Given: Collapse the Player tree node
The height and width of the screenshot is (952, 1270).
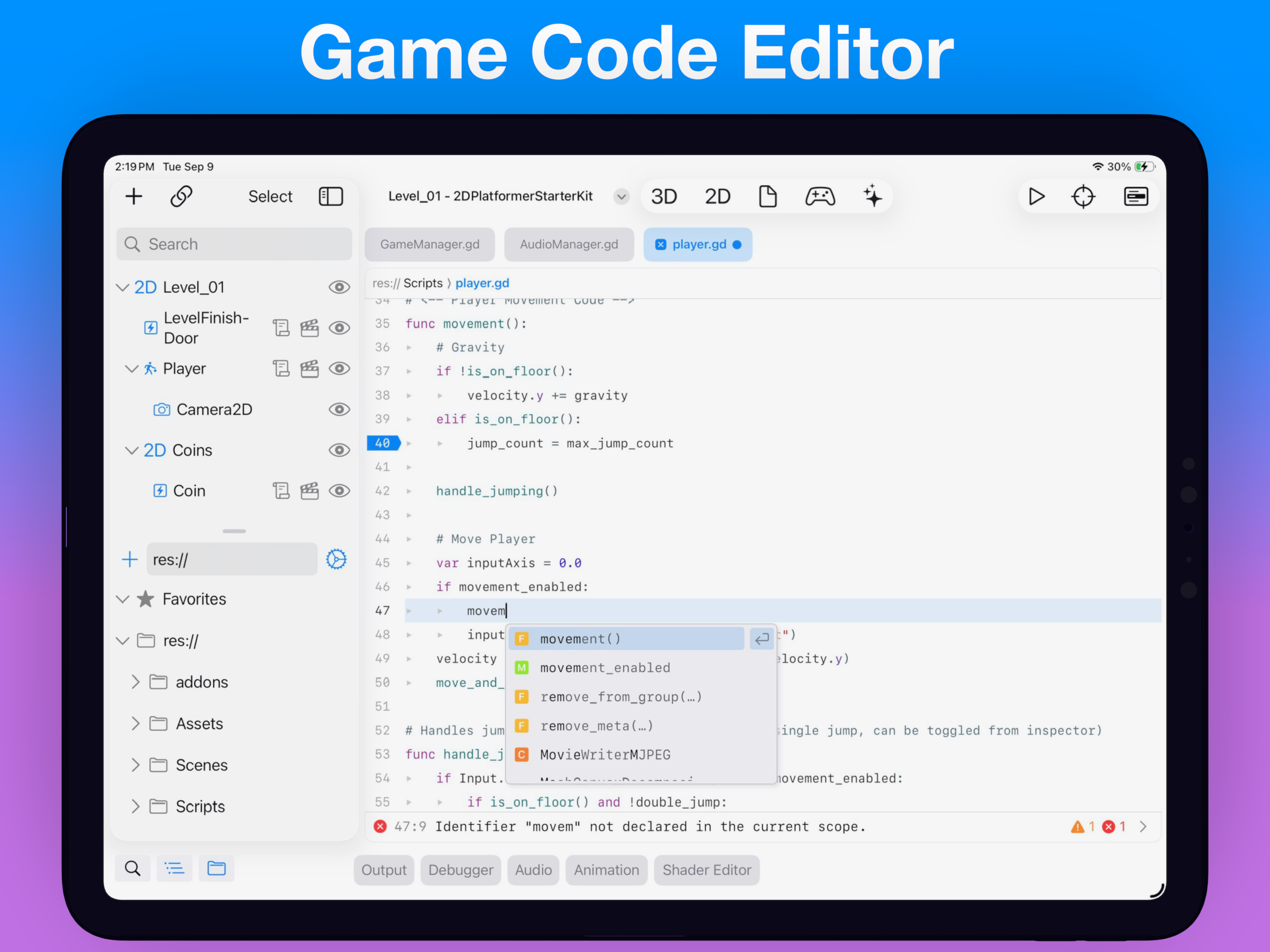Looking at the screenshot, I should (132, 369).
